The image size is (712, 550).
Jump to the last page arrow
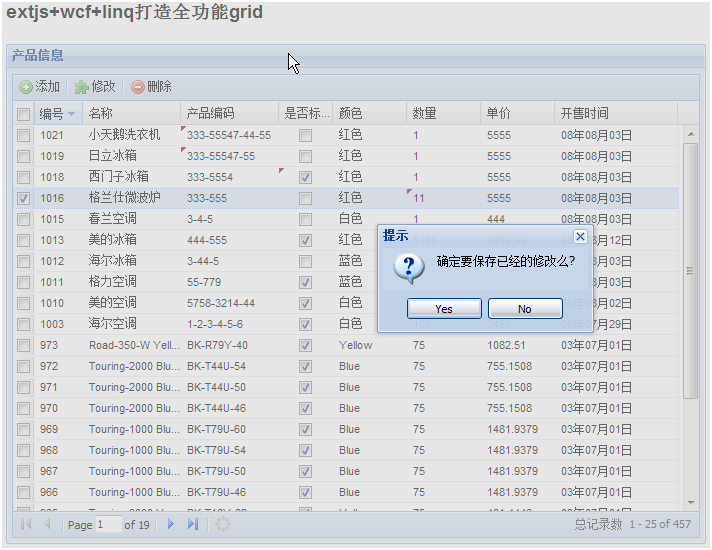pos(193,524)
